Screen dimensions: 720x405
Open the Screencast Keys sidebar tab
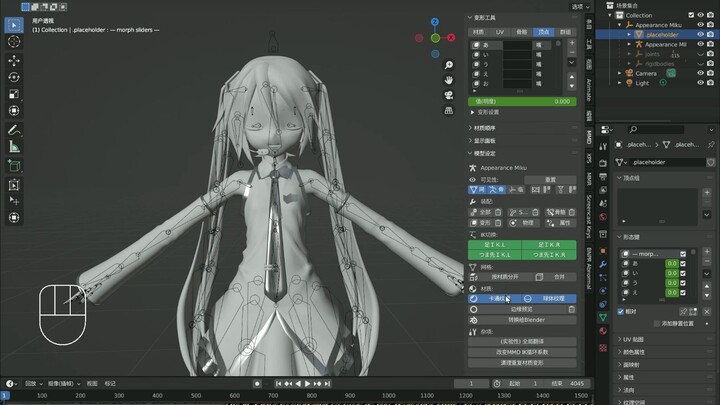click(x=589, y=217)
